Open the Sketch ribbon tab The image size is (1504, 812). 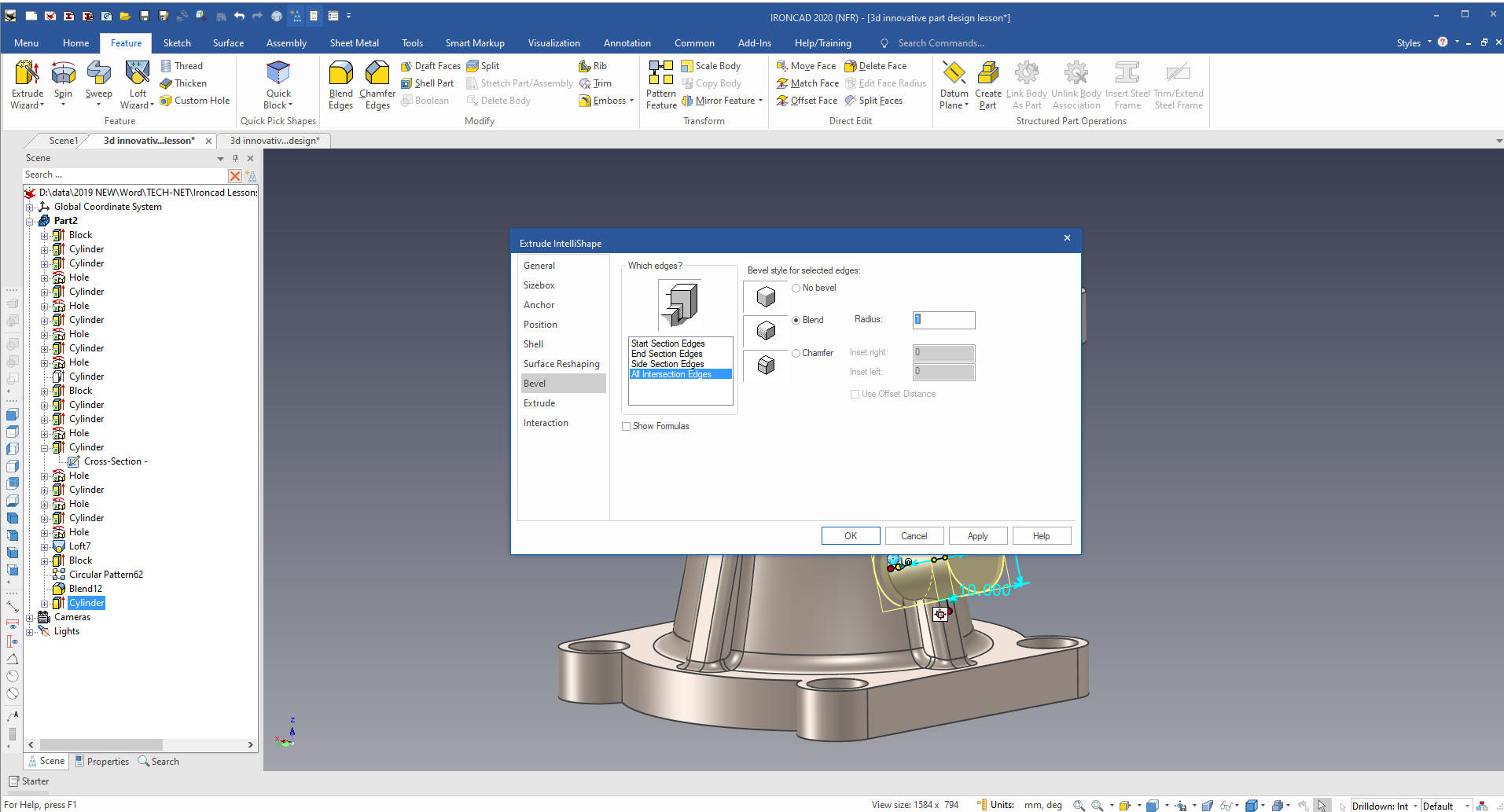[177, 43]
